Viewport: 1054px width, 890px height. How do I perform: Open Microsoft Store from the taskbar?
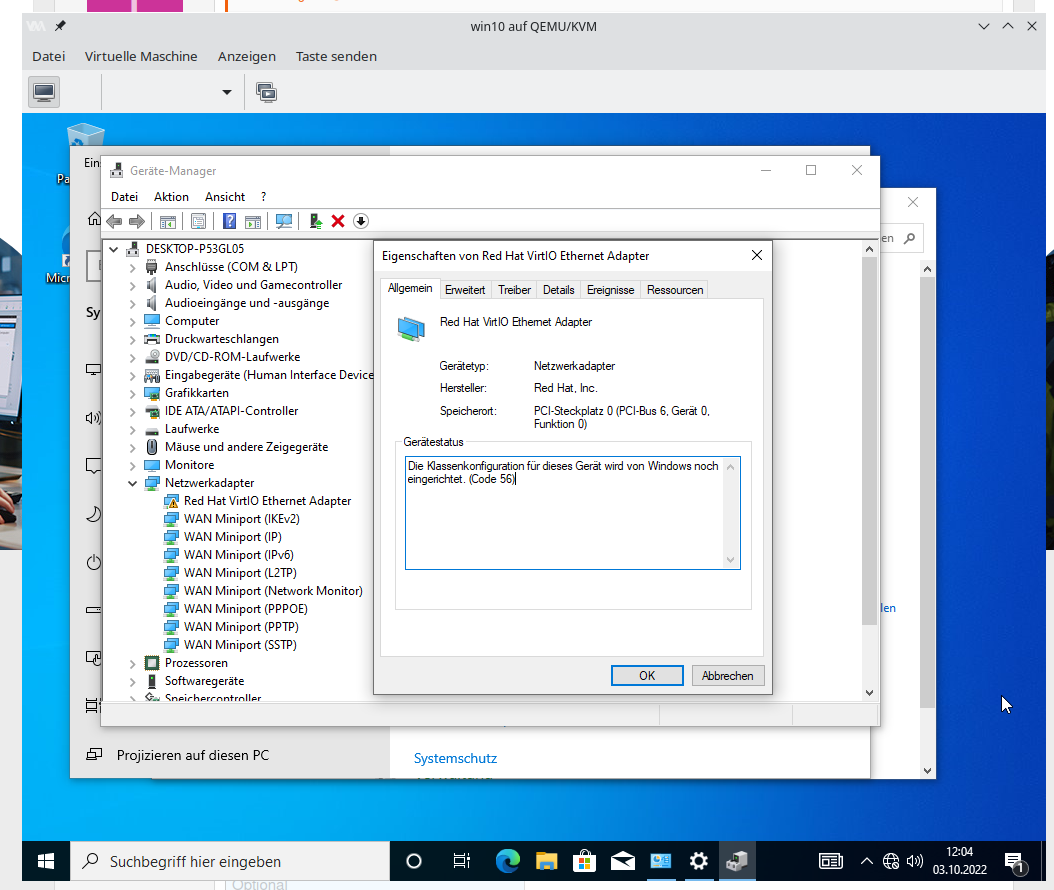[585, 861]
